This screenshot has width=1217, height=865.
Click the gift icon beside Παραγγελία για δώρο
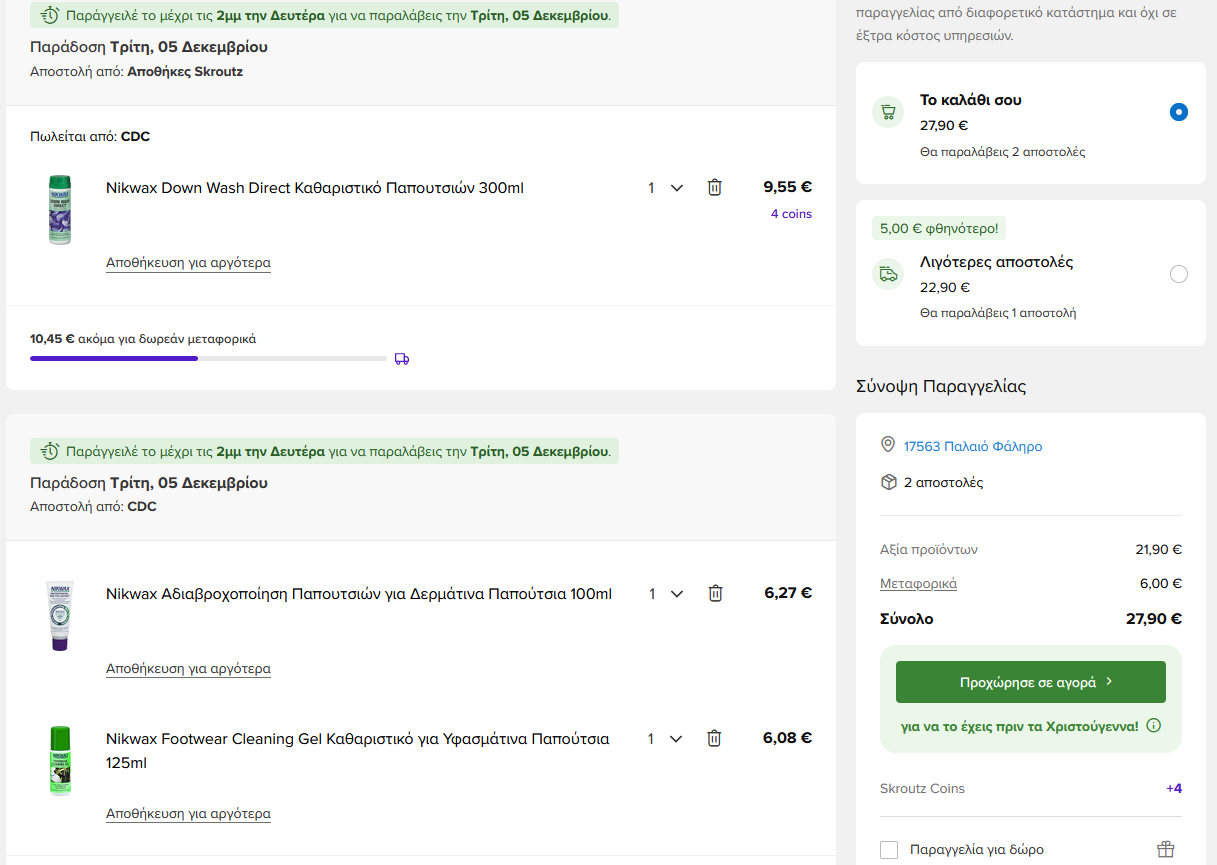(x=1165, y=850)
